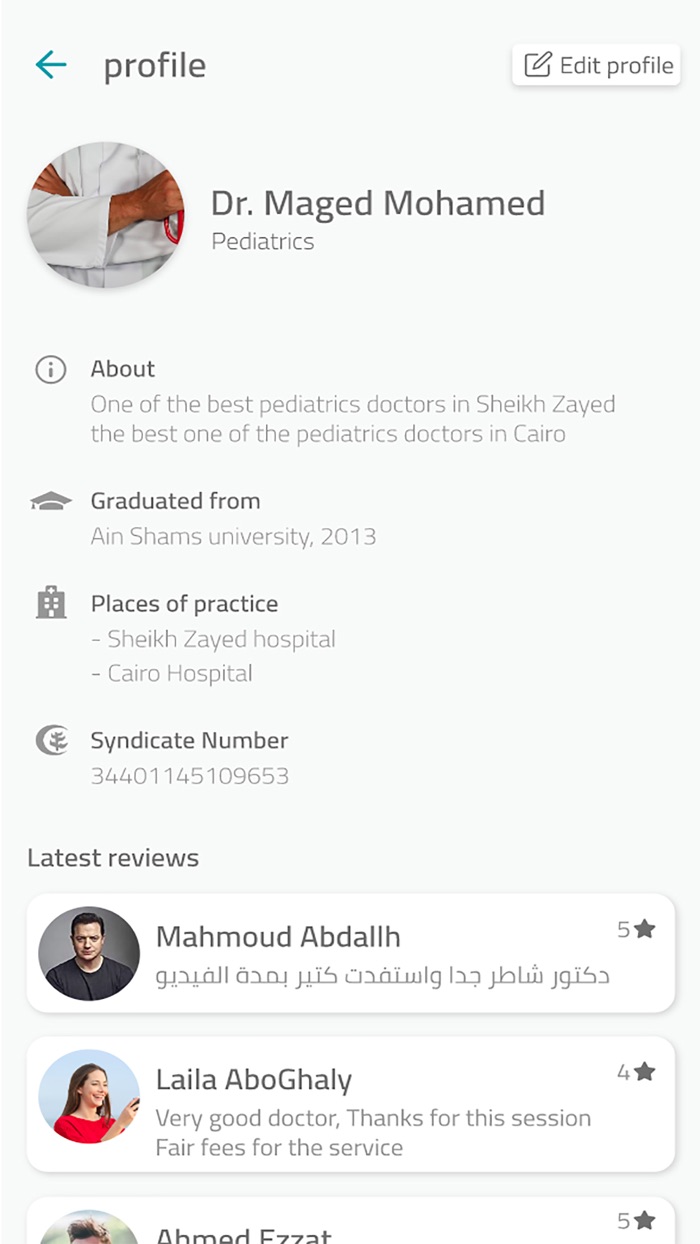Screen dimensions: 700x1244
Task: Tap the hospital building icon
Action: click(x=50, y=603)
